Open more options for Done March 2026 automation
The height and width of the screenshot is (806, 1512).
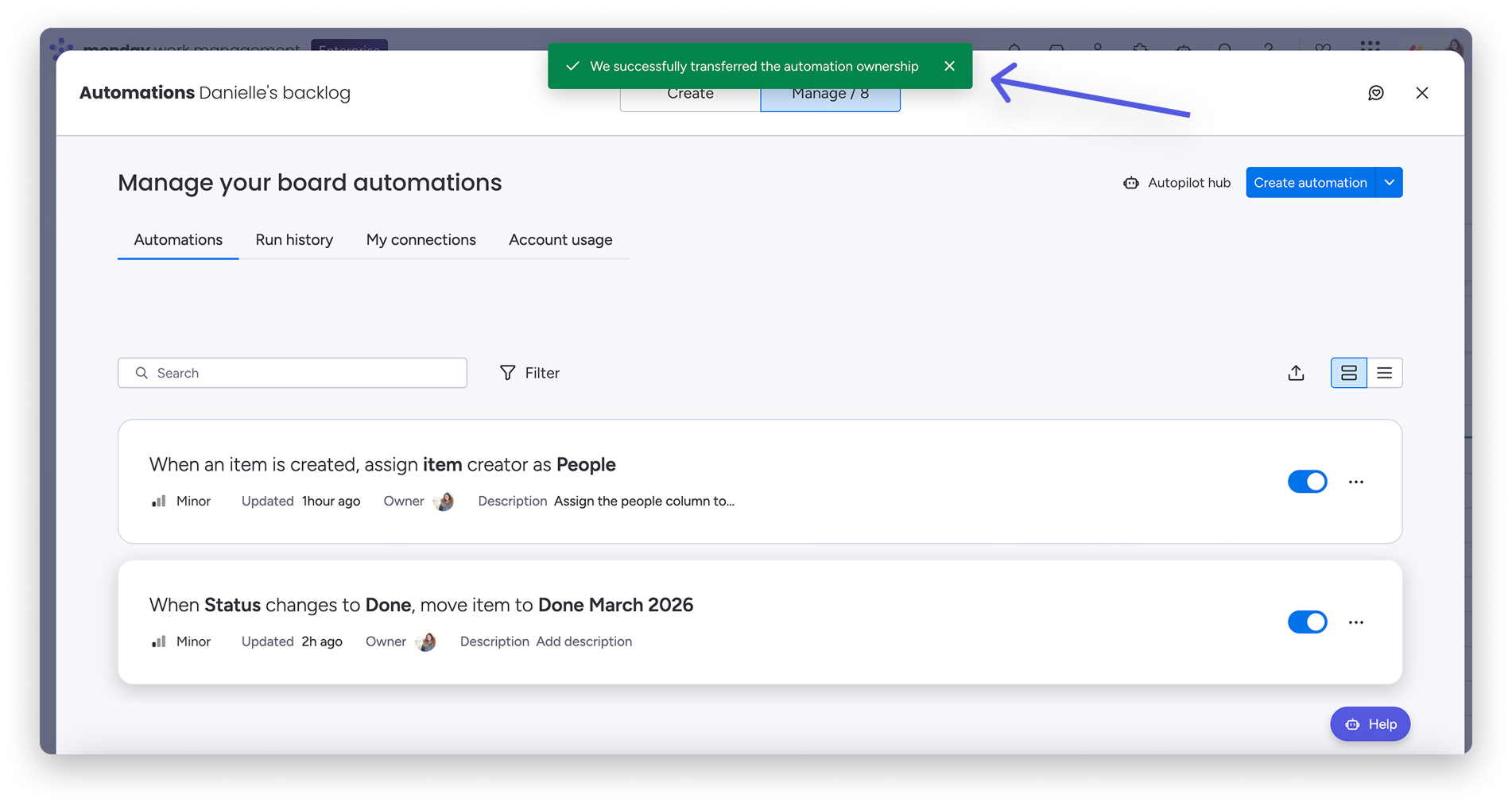pos(1355,622)
